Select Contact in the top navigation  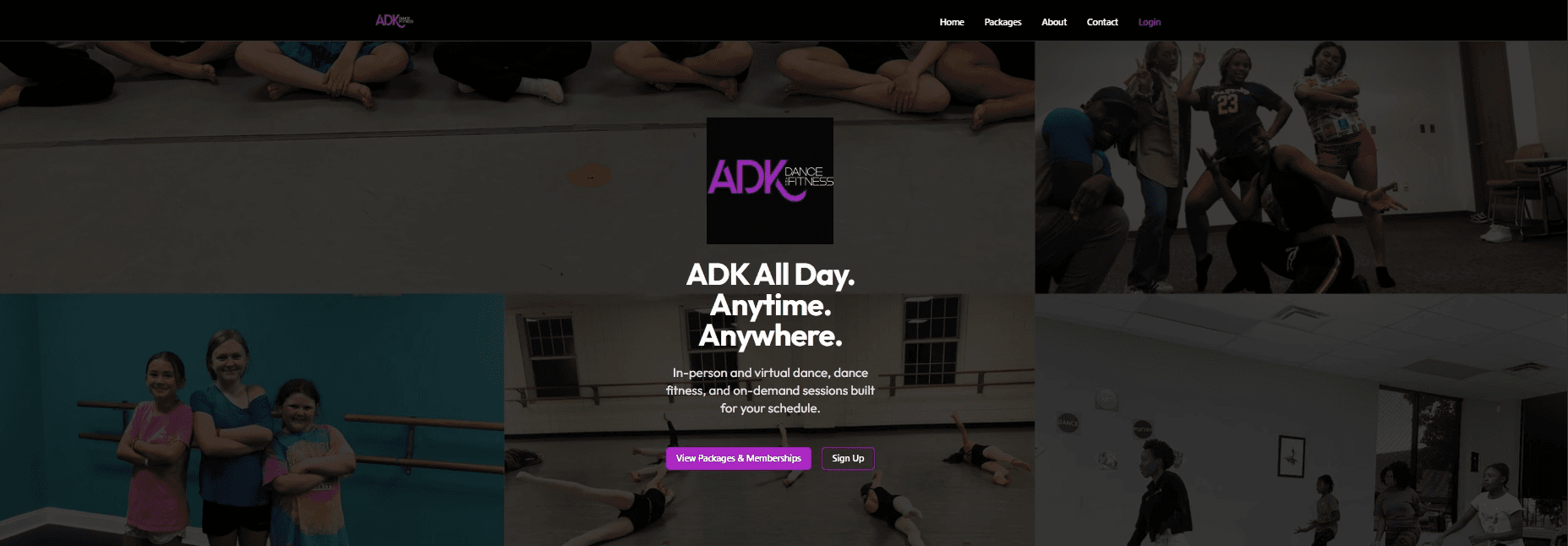[x=1102, y=22]
